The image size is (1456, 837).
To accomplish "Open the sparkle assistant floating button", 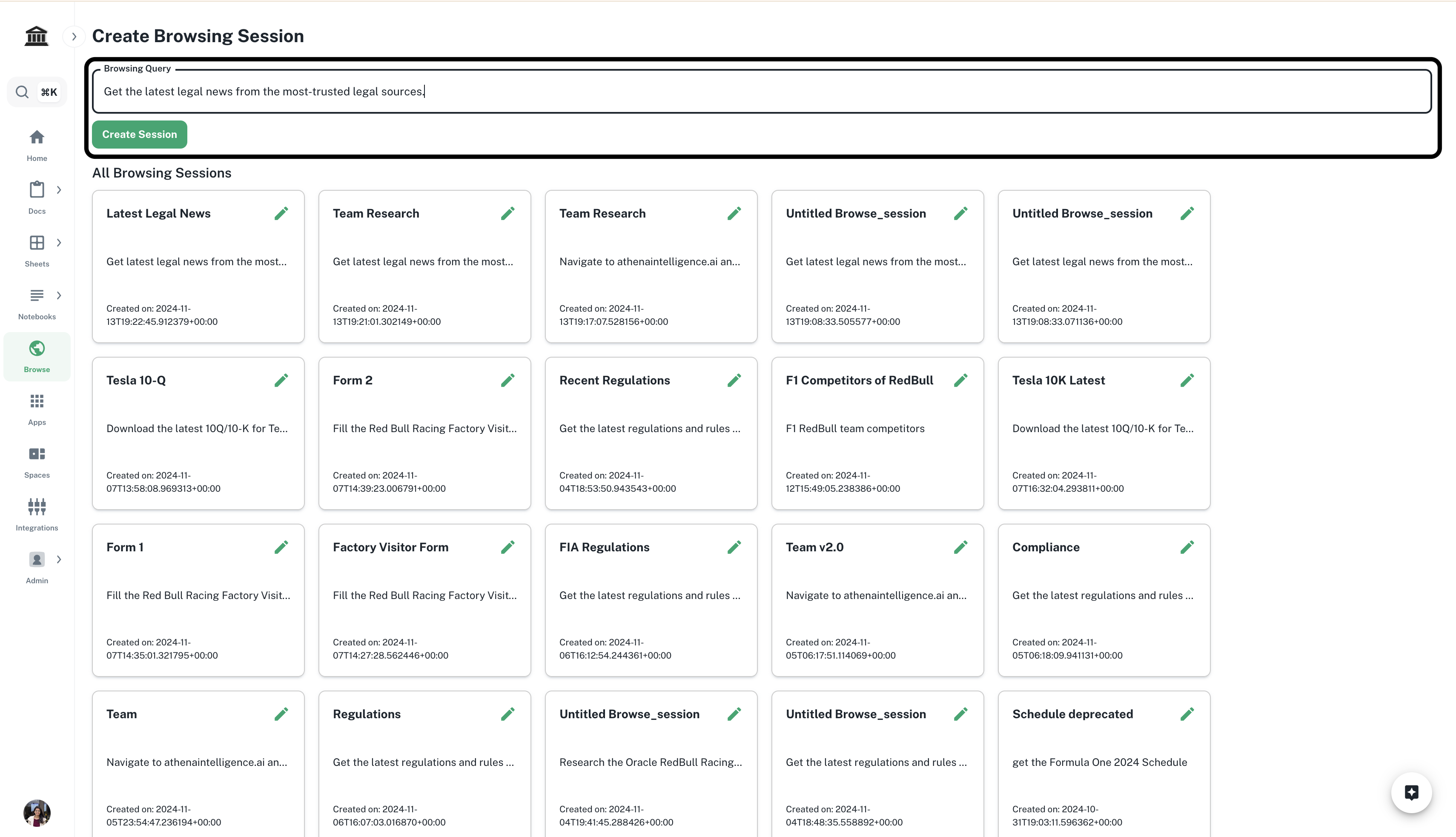I will pos(1411,792).
